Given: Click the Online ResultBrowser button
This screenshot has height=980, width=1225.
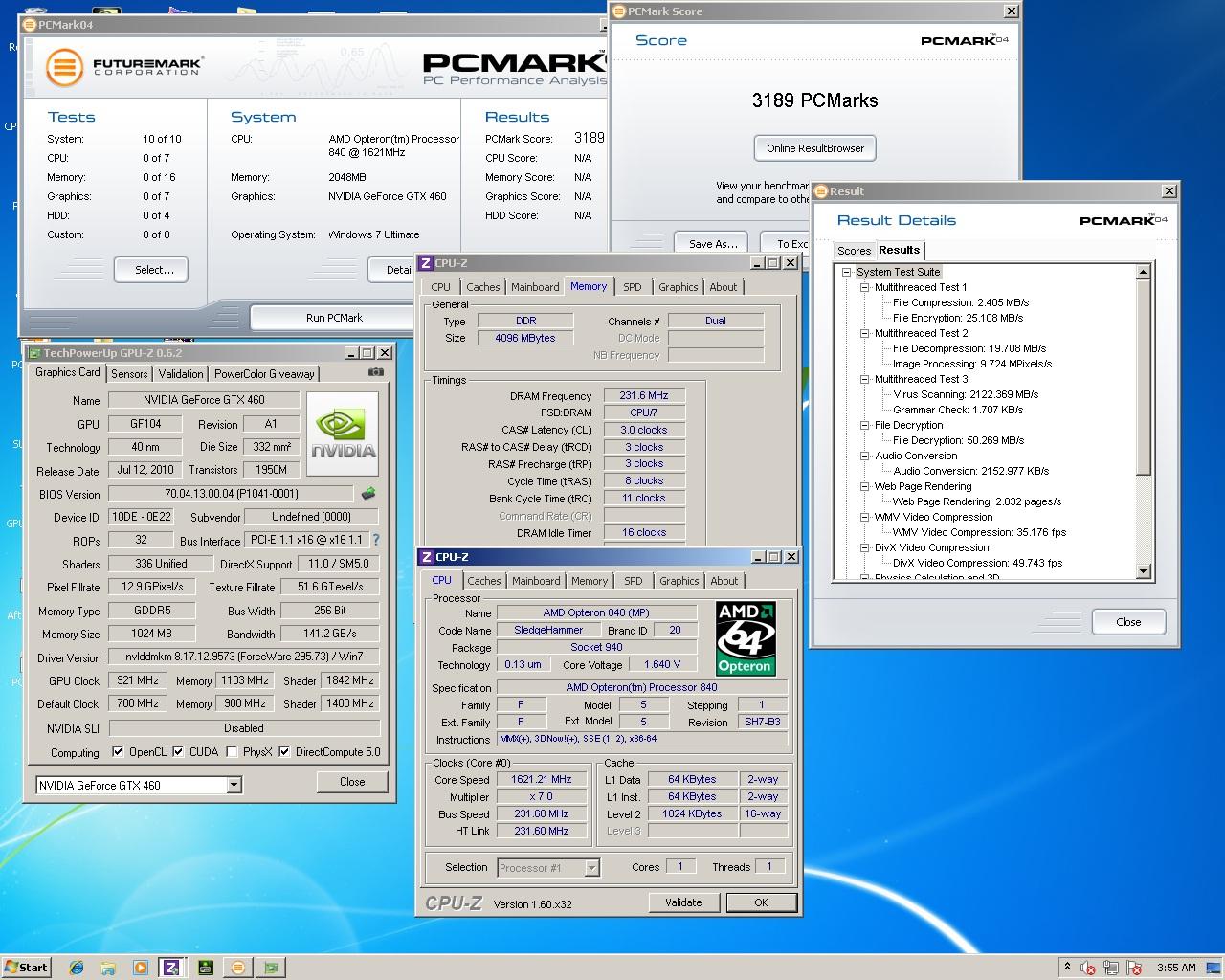Looking at the screenshot, I should (815, 148).
